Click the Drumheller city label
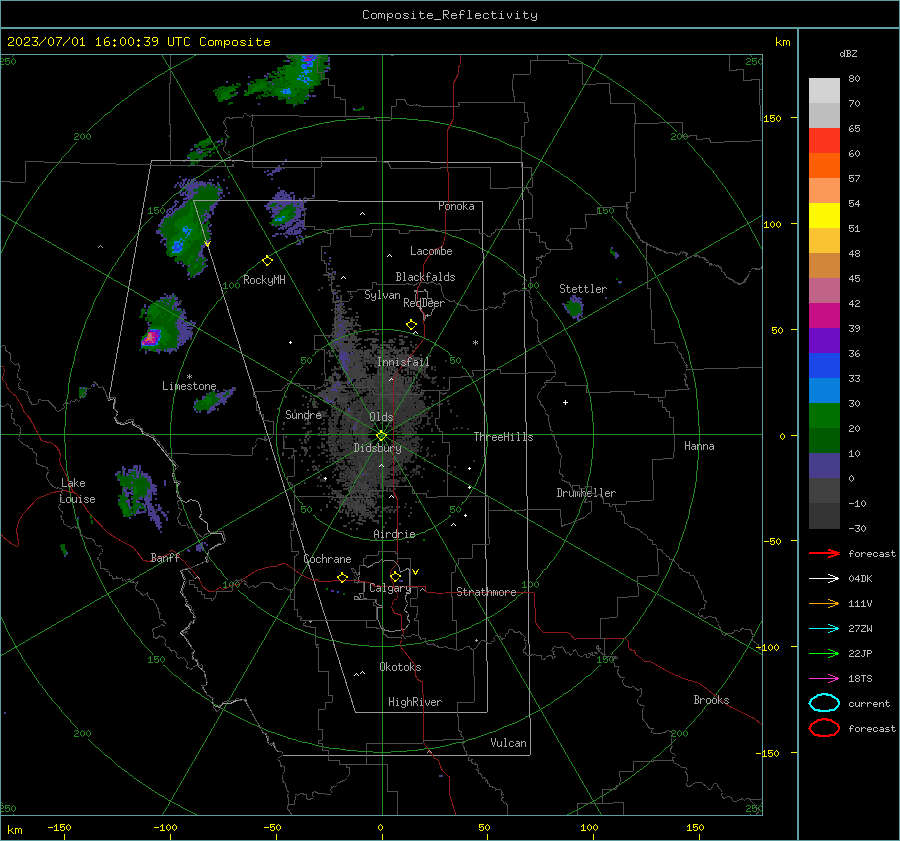900x841 pixels. click(x=586, y=493)
